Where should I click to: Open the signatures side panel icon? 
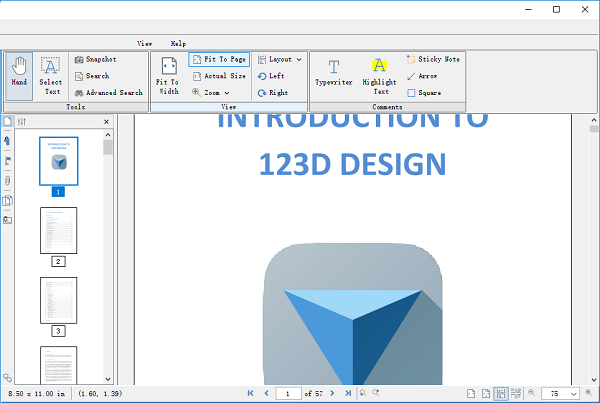tap(7, 220)
